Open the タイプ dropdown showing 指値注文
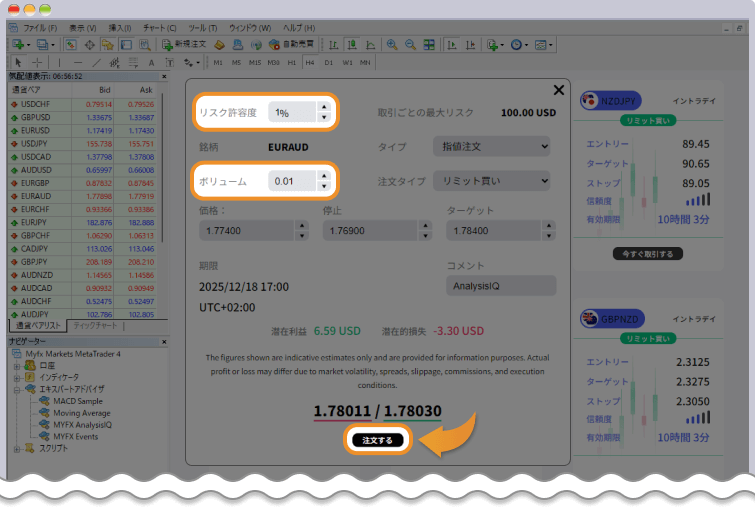Screen dimensions: 755x510 coord(491,146)
